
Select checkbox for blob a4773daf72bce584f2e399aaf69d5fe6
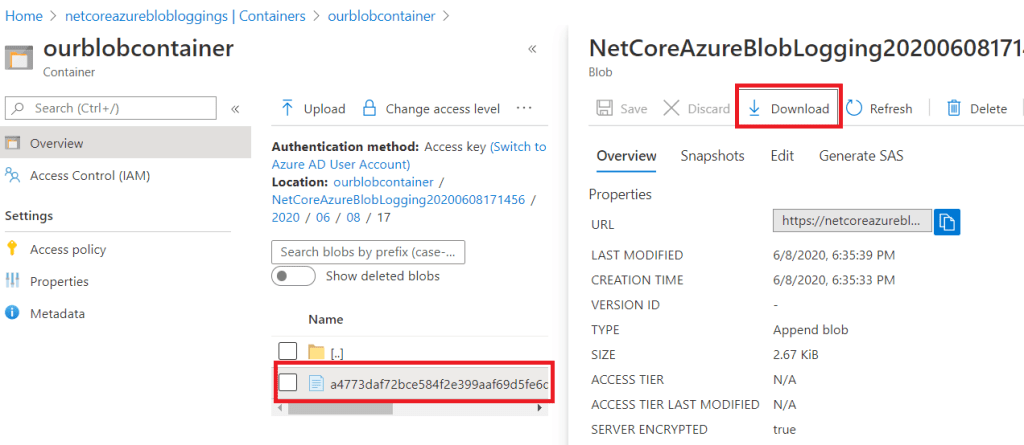pyautogui.click(x=288, y=382)
